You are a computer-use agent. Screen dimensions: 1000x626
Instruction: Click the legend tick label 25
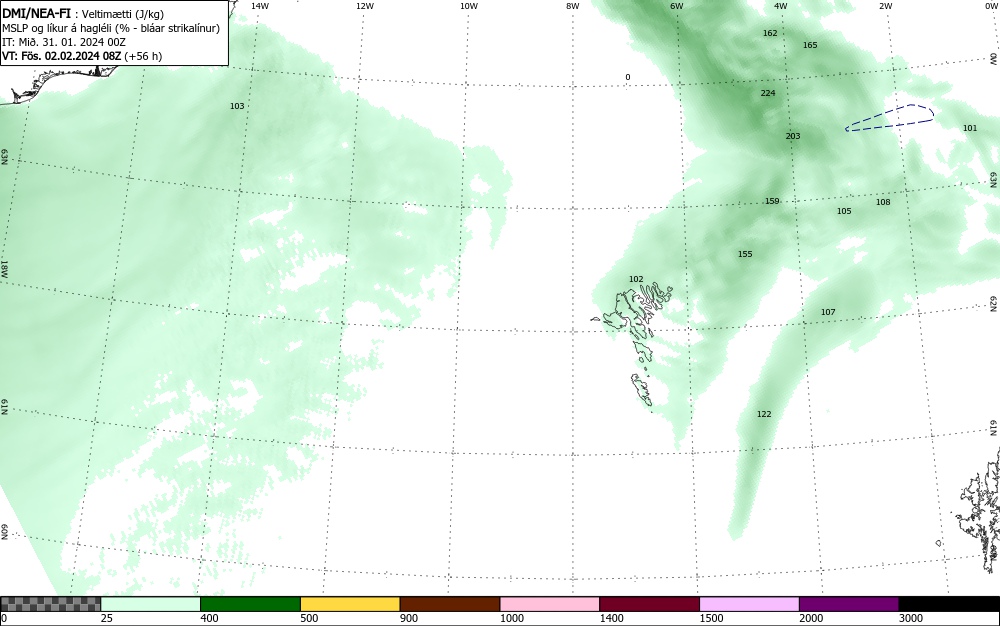click(x=107, y=618)
